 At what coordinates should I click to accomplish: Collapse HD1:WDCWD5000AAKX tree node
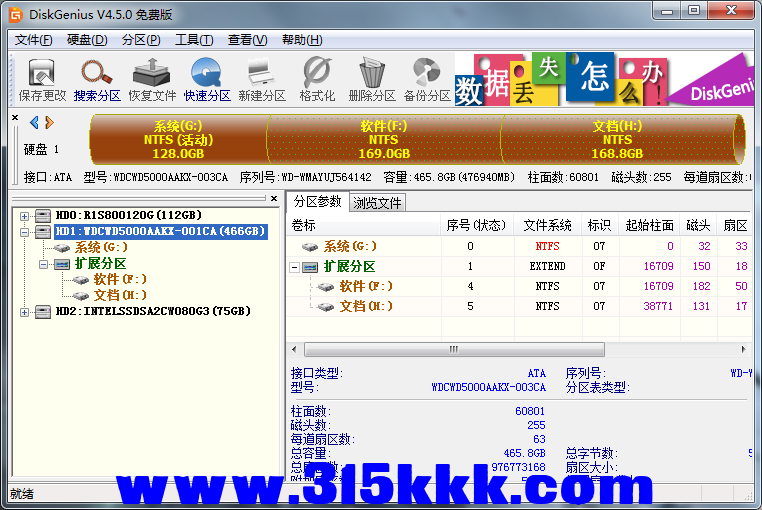tap(24, 232)
